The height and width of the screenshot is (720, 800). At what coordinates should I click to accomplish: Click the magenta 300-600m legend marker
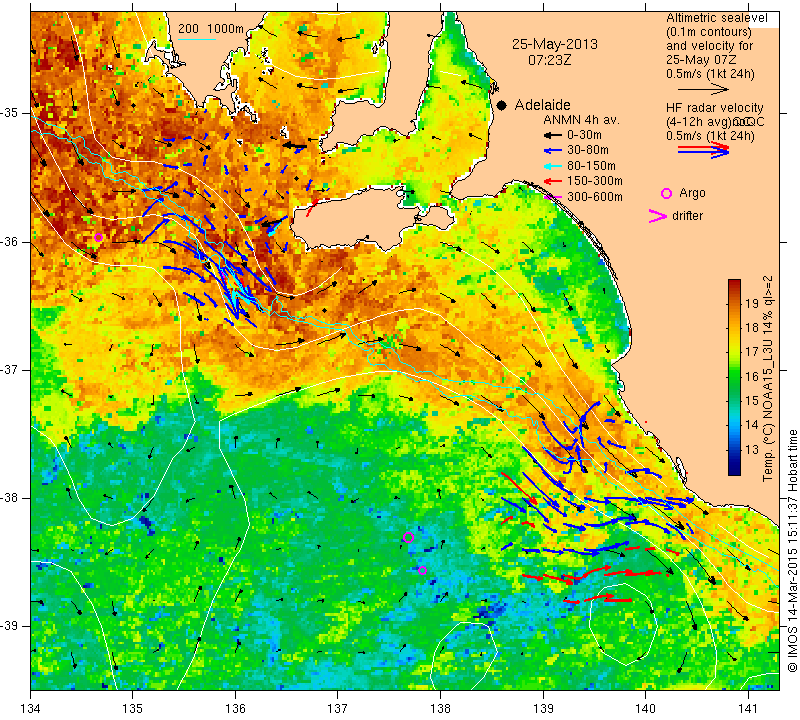(552, 196)
